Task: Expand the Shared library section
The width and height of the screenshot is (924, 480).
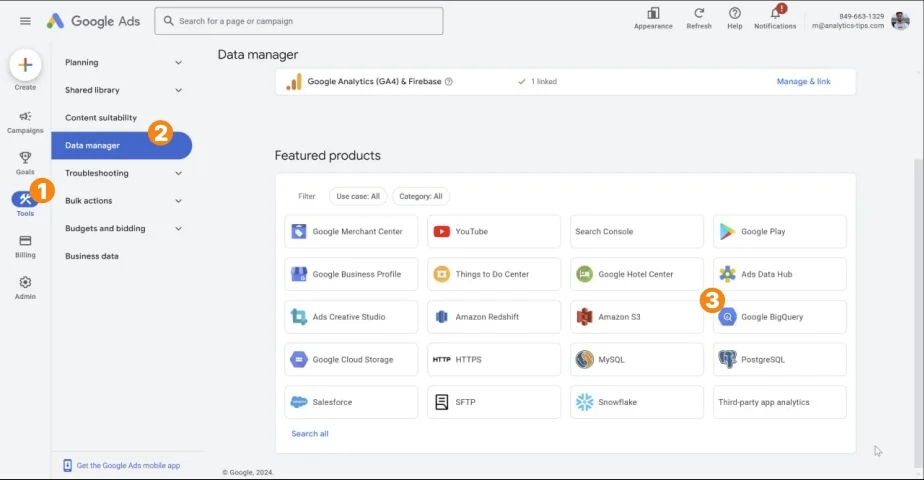Action: click(x=122, y=90)
